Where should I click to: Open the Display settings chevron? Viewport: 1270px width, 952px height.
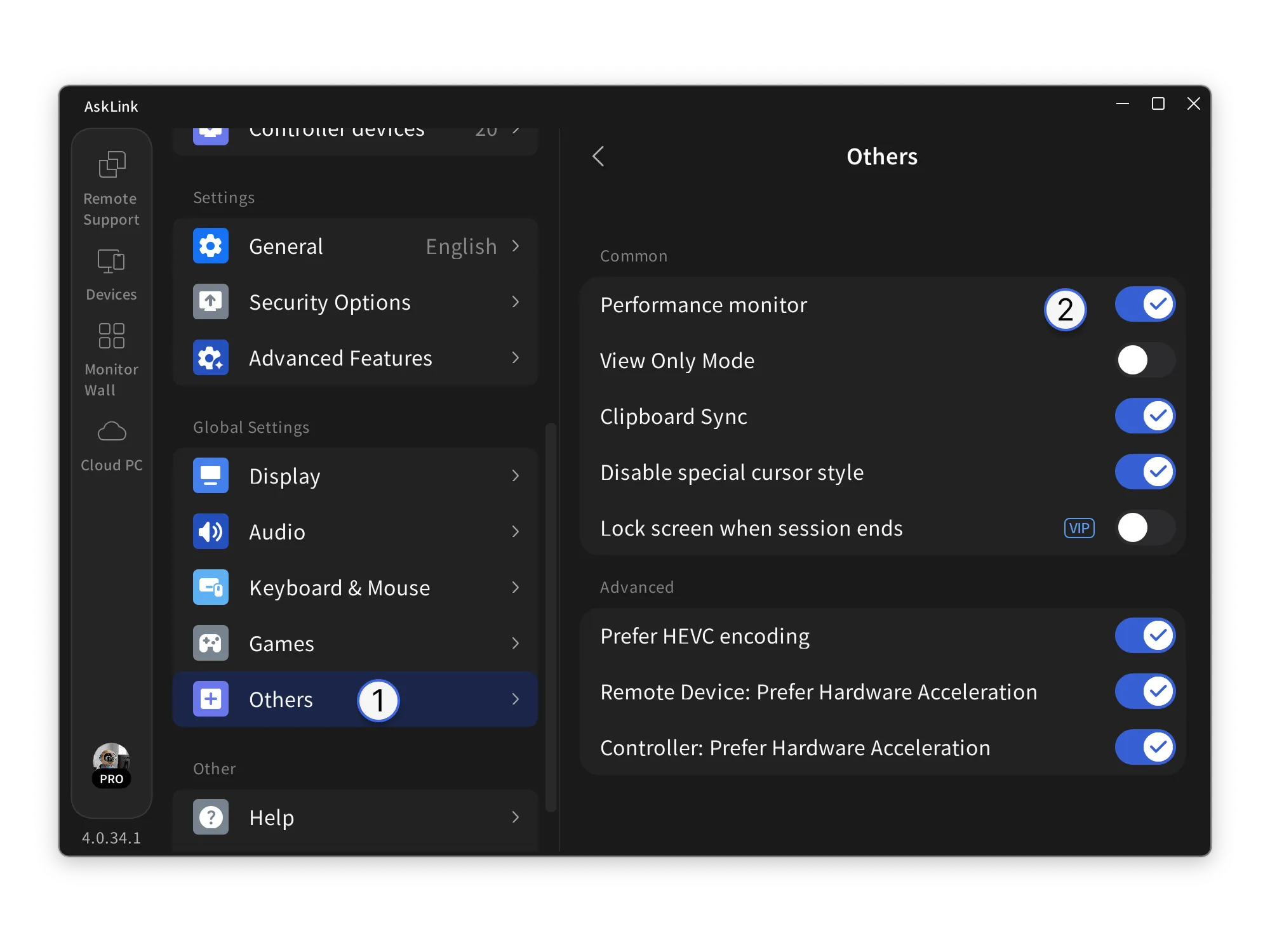tap(515, 475)
